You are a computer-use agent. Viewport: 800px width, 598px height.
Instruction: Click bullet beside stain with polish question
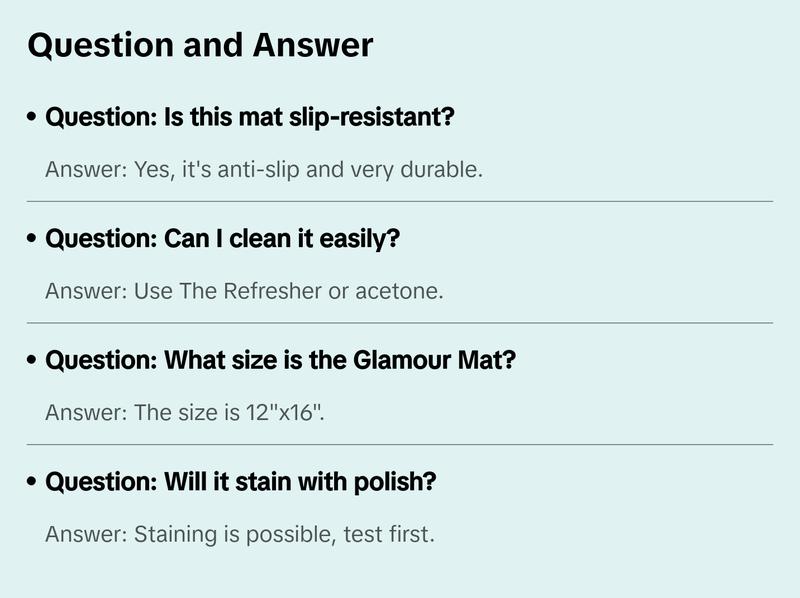click(33, 483)
